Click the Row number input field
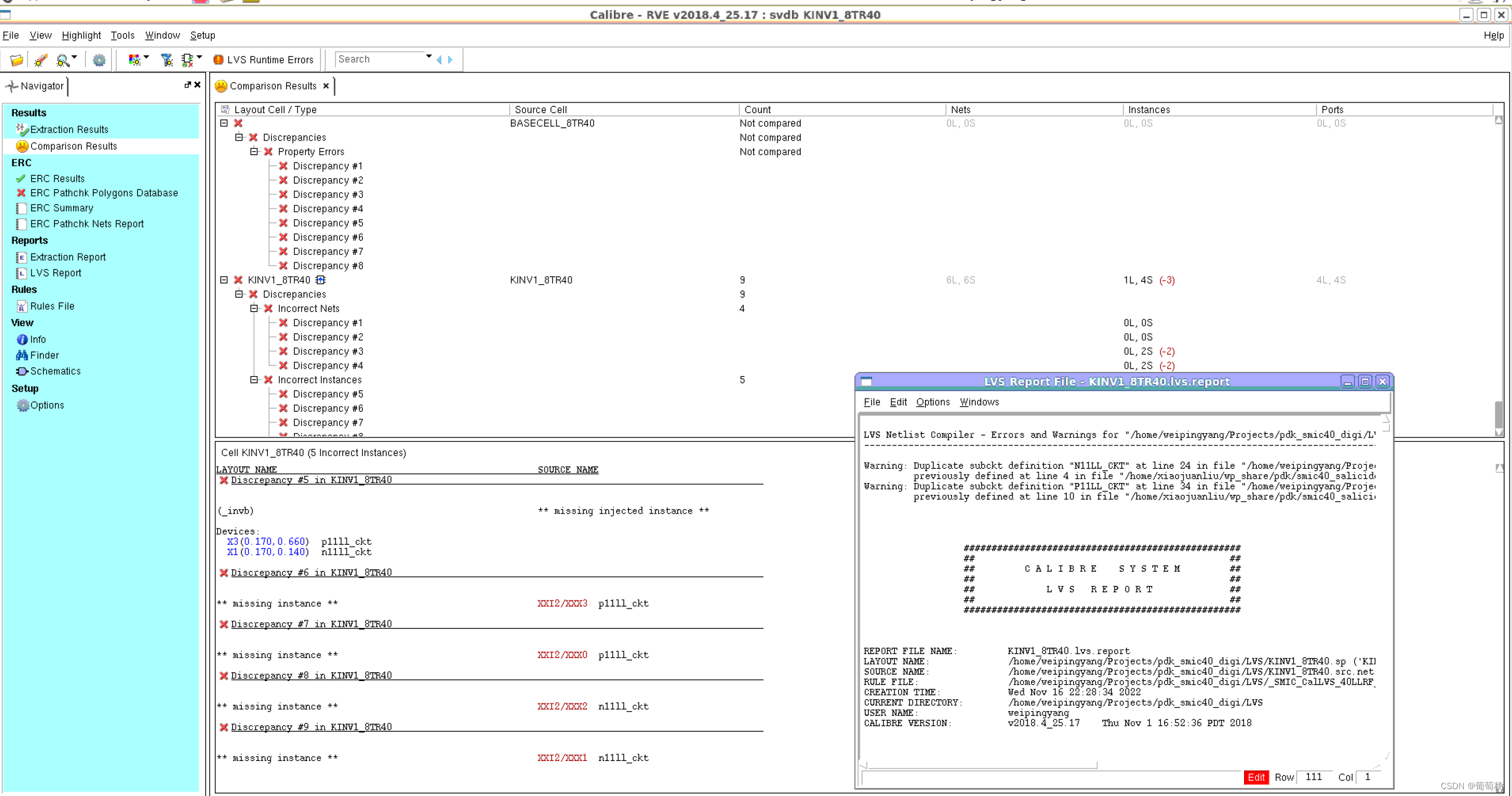The width and height of the screenshot is (1512, 796). 1313,777
